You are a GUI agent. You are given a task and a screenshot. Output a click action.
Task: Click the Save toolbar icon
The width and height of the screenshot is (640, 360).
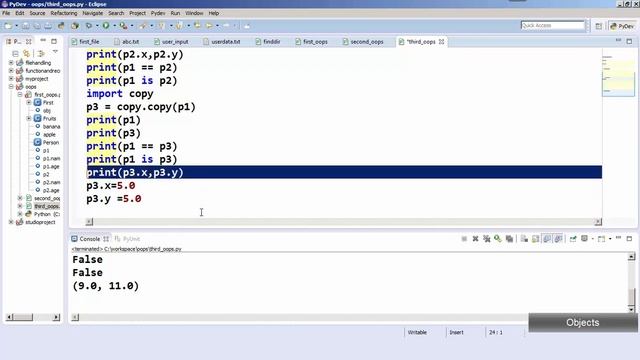click(26, 26)
